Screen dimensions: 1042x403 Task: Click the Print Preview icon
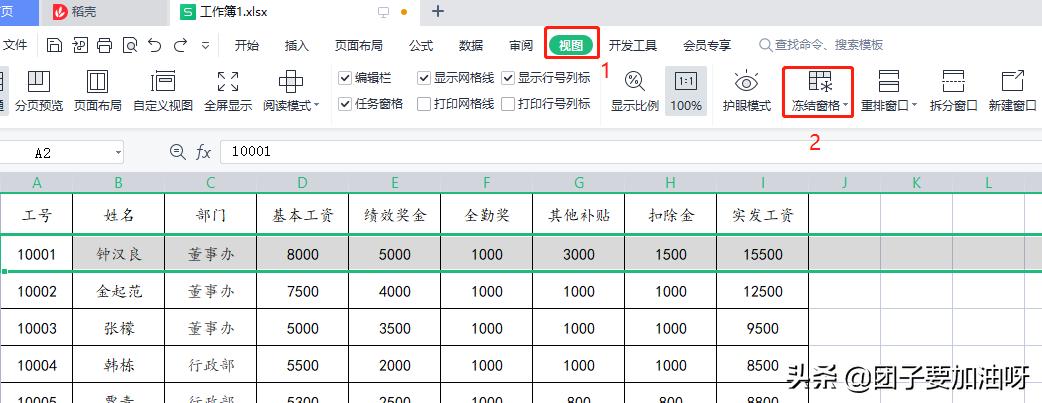tap(130, 45)
